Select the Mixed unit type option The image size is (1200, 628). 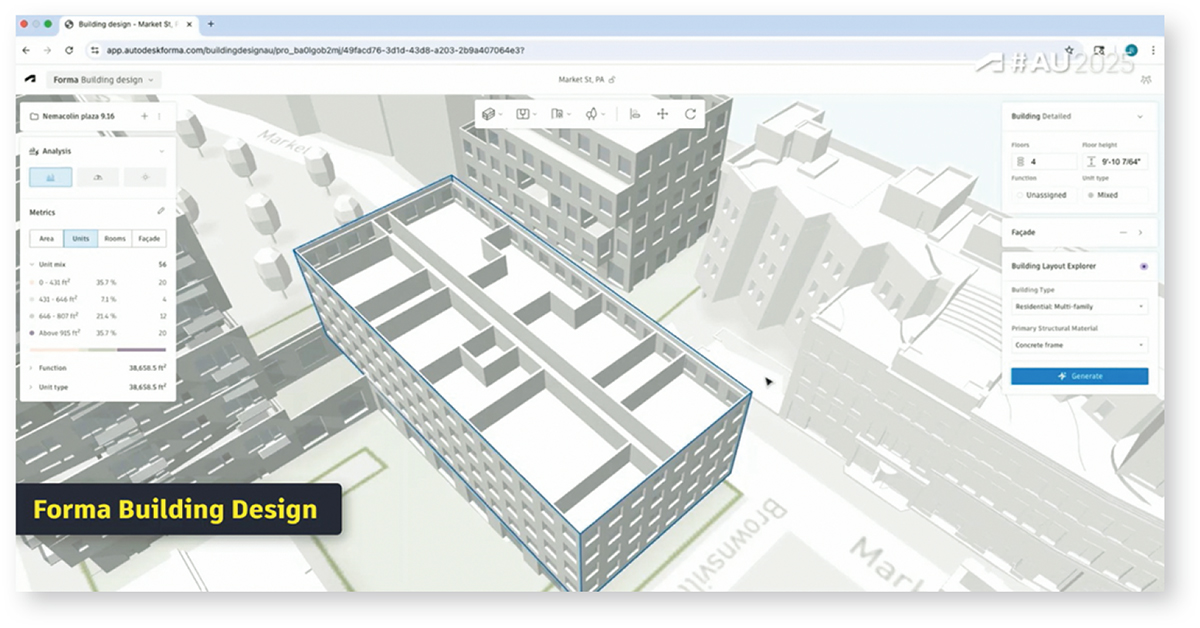point(1114,195)
